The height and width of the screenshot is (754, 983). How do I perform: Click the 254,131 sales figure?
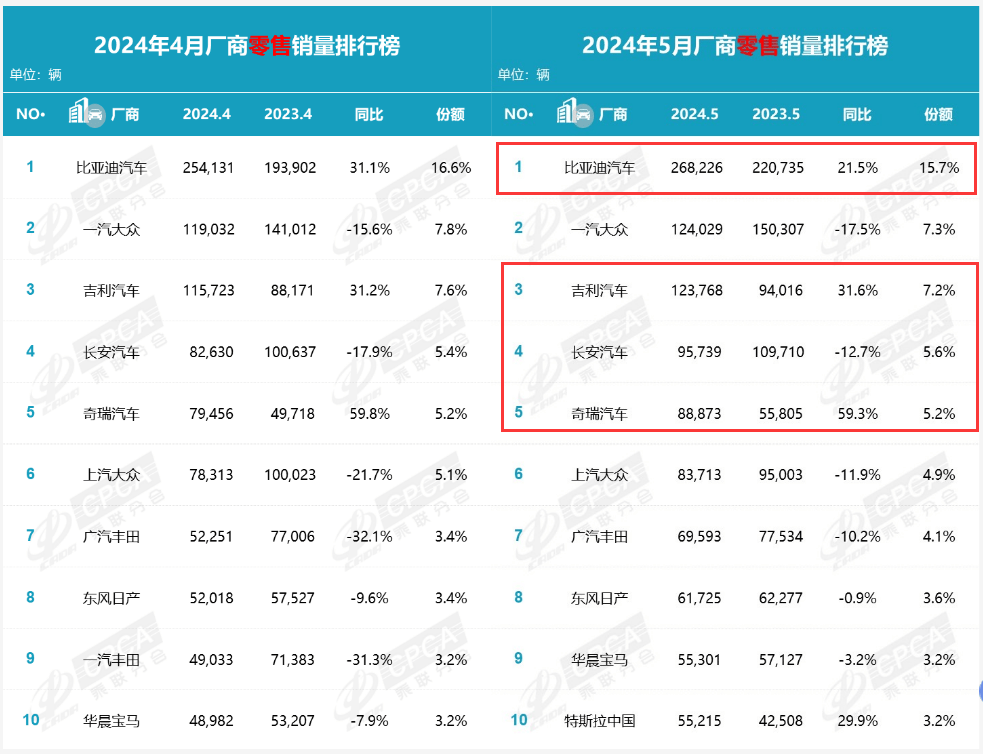point(207,168)
